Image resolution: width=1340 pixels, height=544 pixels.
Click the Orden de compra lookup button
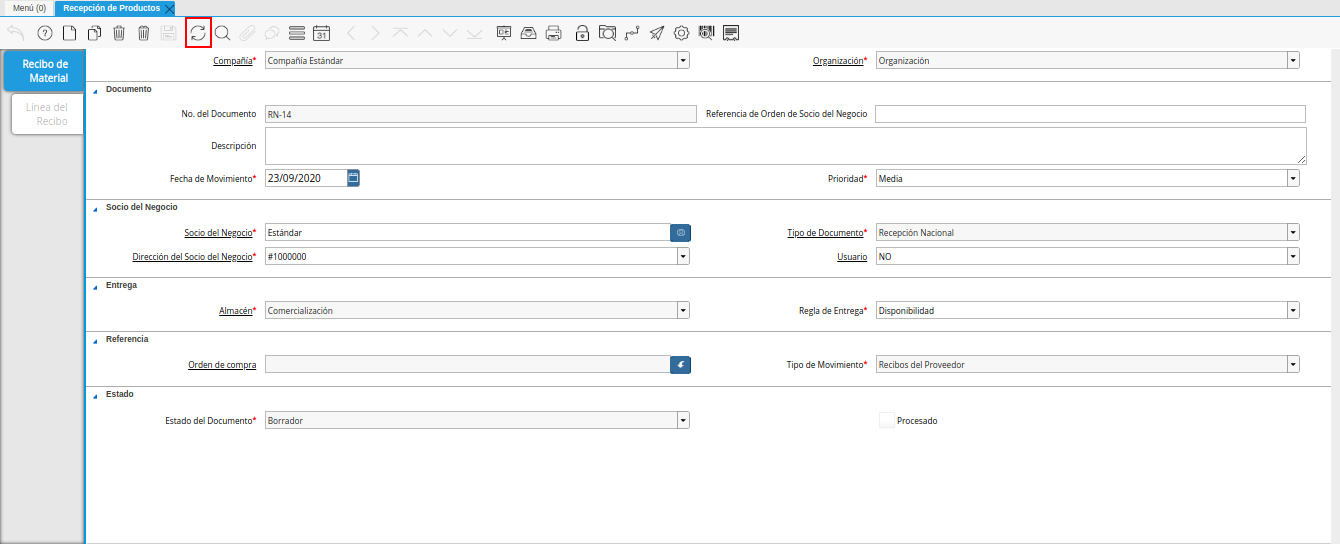(x=680, y=365)
